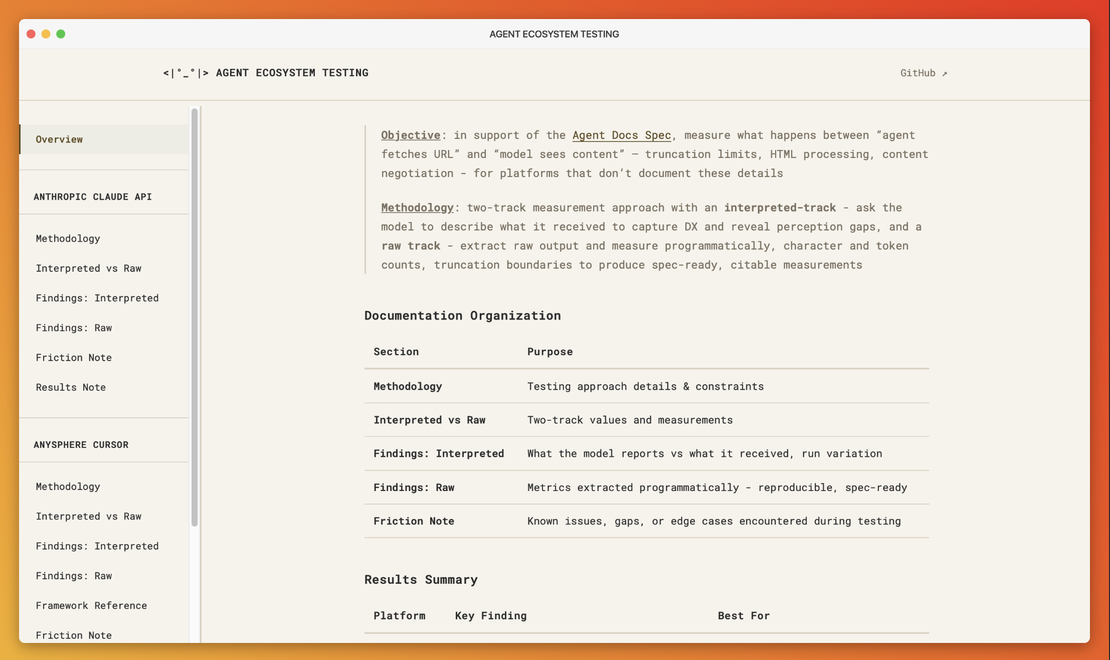Viewport: 1110px width, 660px height.
Task: Open Methodology under Anthropic Claude API
Action: tap(68, 238)
